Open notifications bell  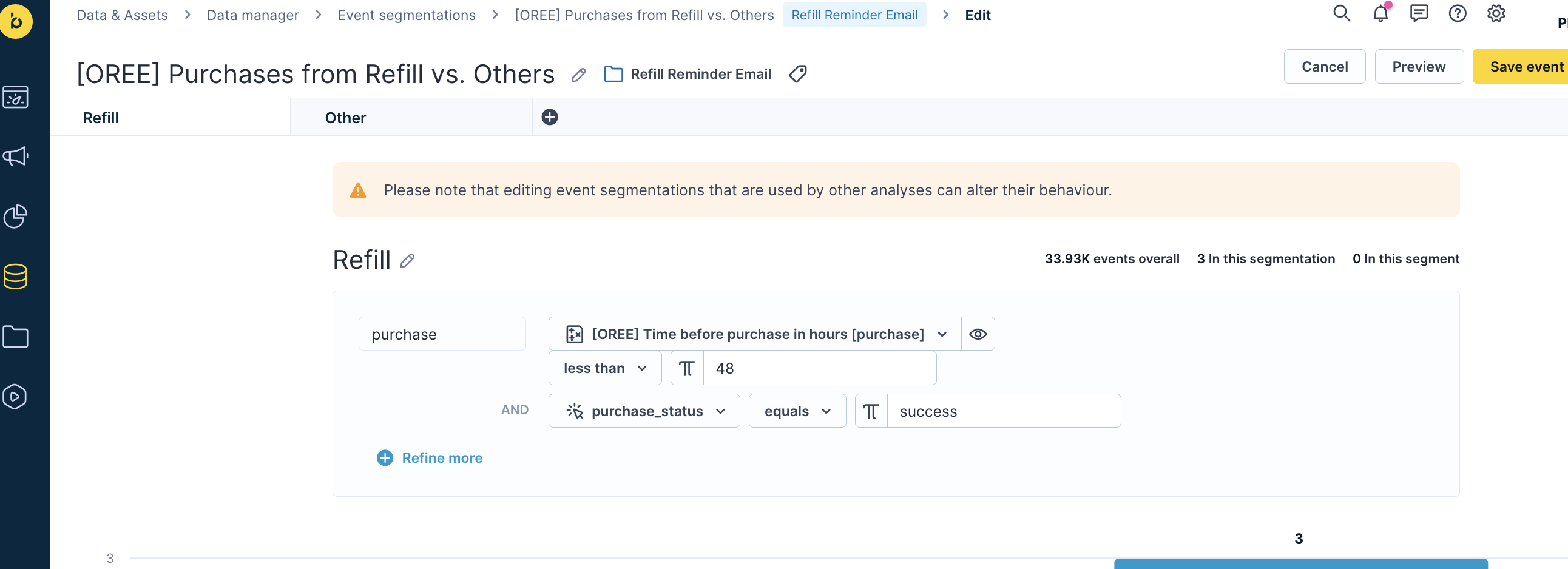(1380, 13)
